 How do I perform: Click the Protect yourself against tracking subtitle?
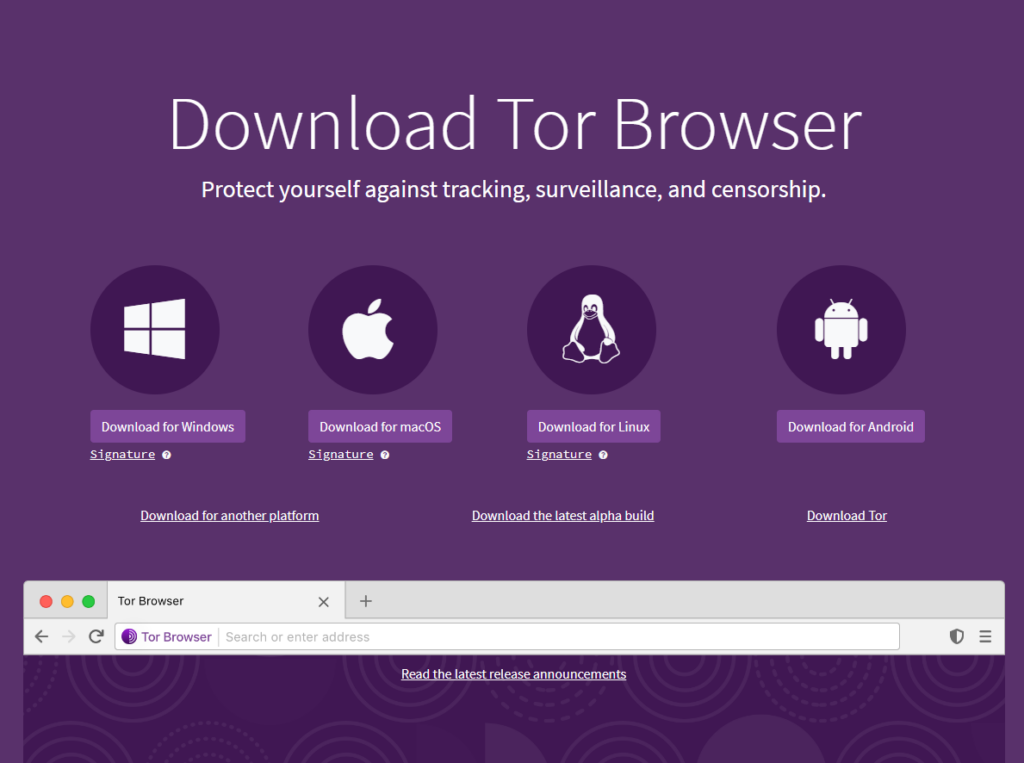(514, 190)
